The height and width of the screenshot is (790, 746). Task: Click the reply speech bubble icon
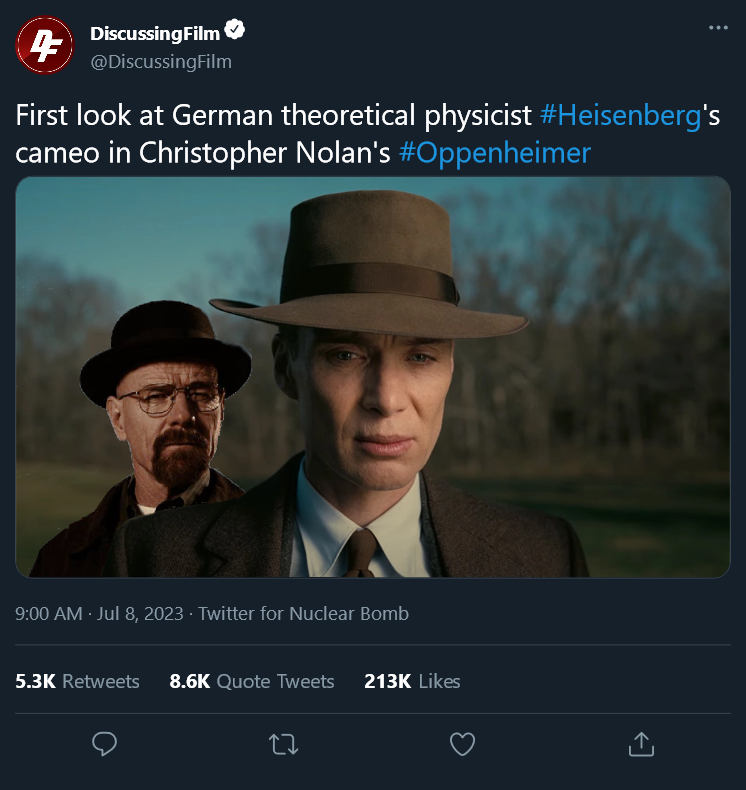104,744
